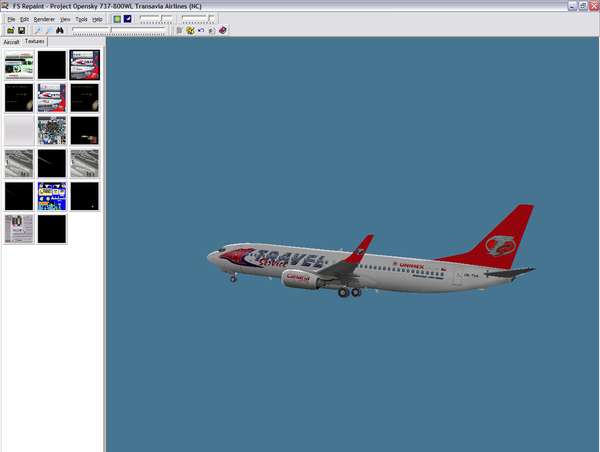Click the binoculars find icon

point(60,30)
